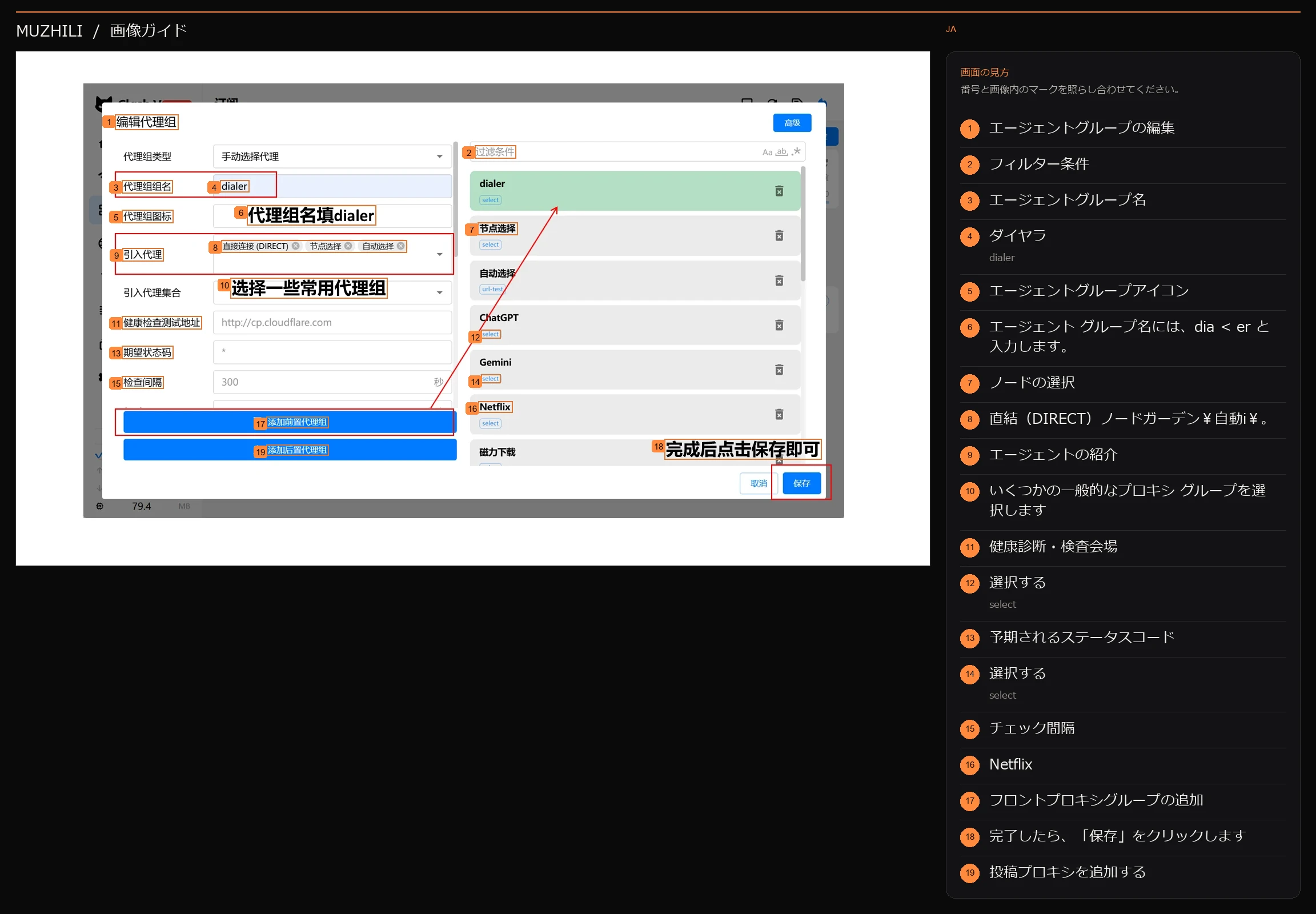The image size is (1316, 914).
Task: Delete the dialer proxy group with its trash icon
Action: click(x=779, y=191)
